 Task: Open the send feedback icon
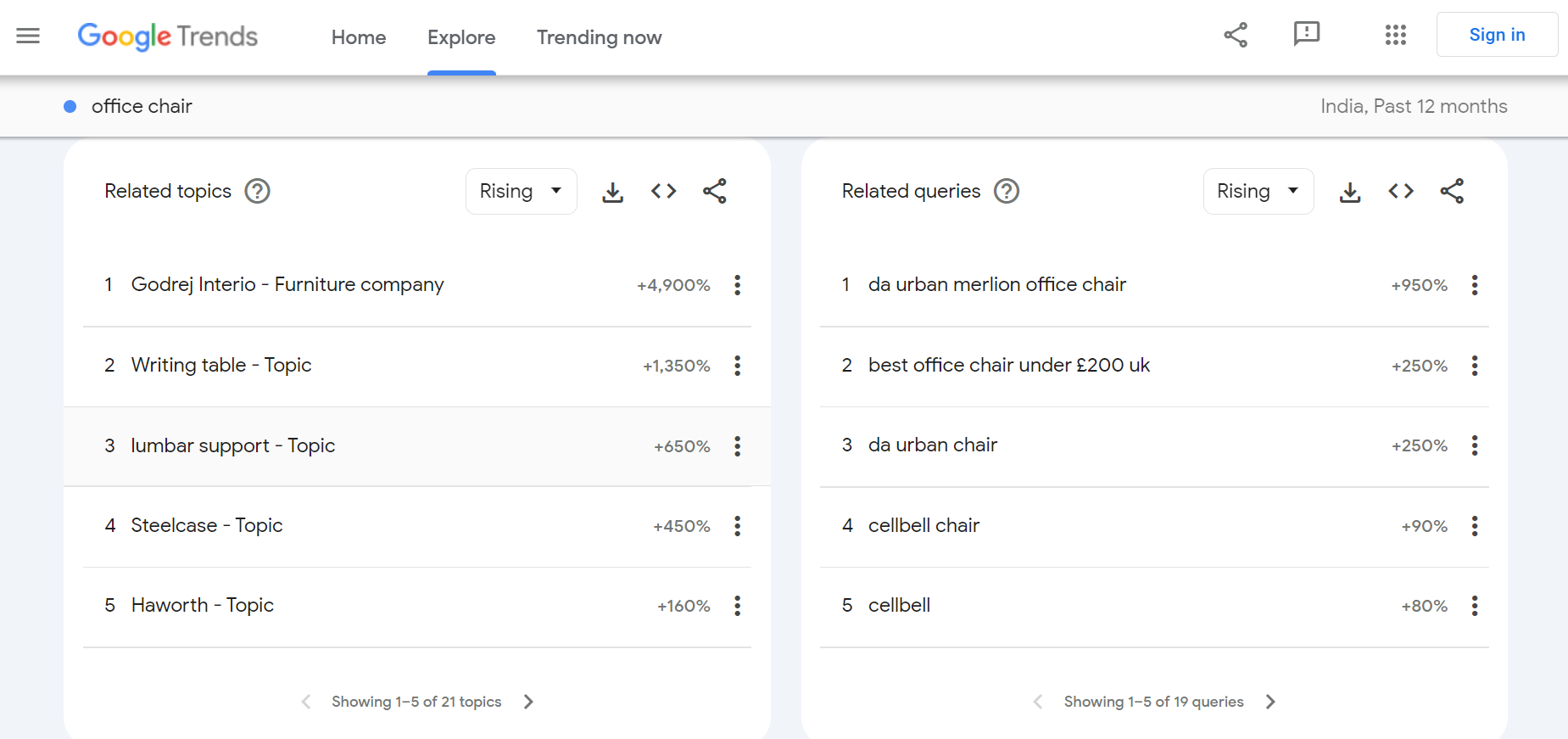pos(1306,34)
